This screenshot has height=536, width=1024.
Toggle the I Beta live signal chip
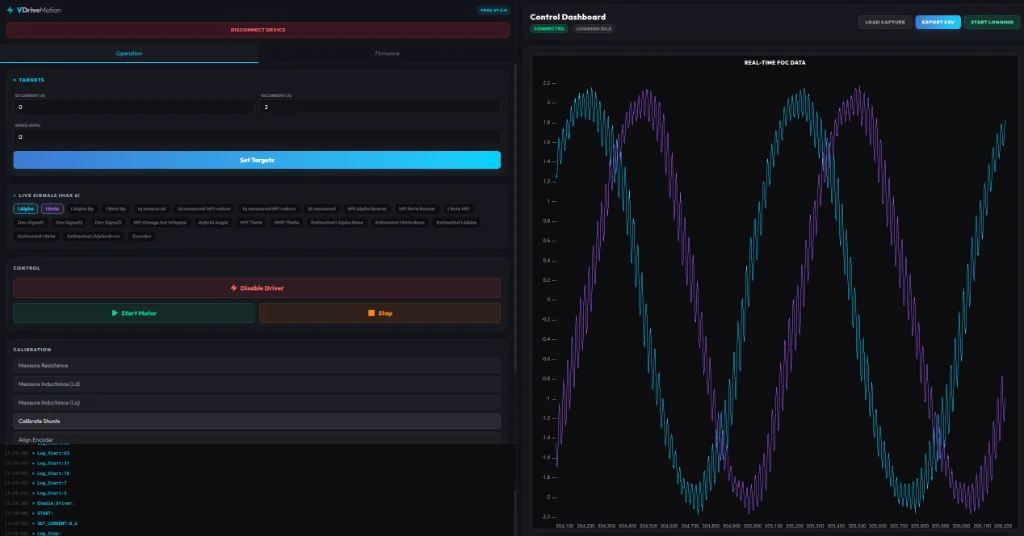[52, 209]
